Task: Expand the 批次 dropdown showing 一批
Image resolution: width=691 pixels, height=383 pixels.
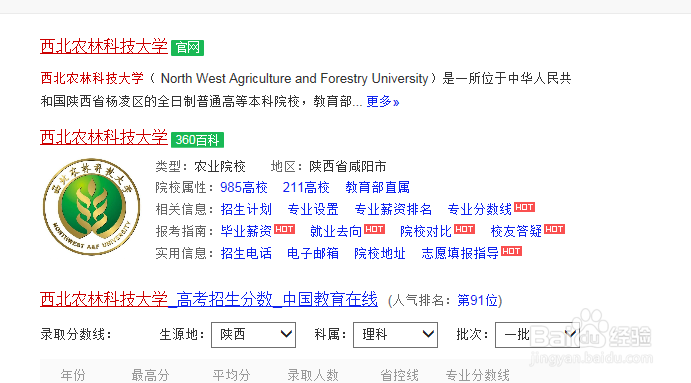Action: pyautogui.click(x=537, y=335)
